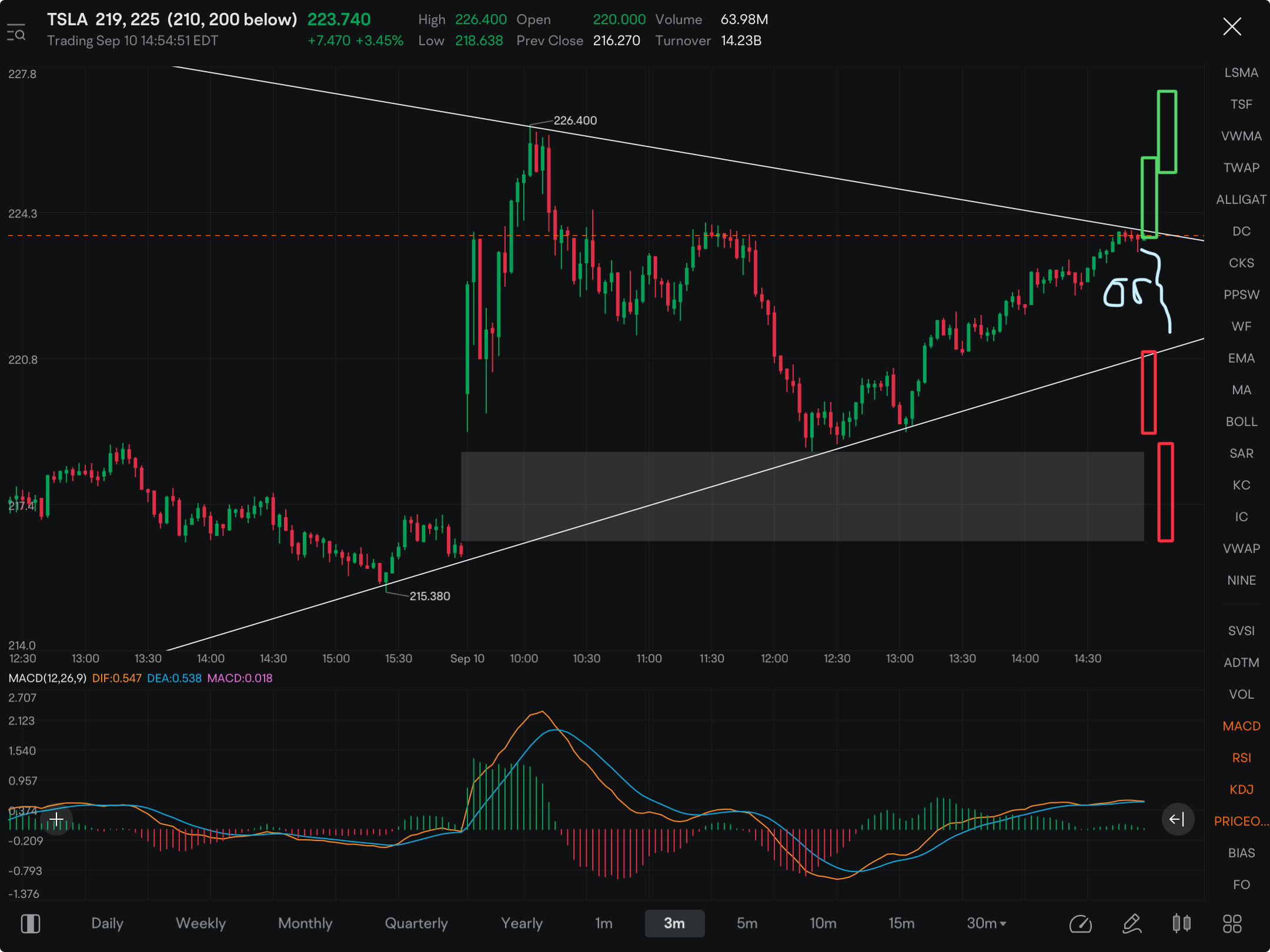Select VOL sub-chart indicator

click(1241, 694)
